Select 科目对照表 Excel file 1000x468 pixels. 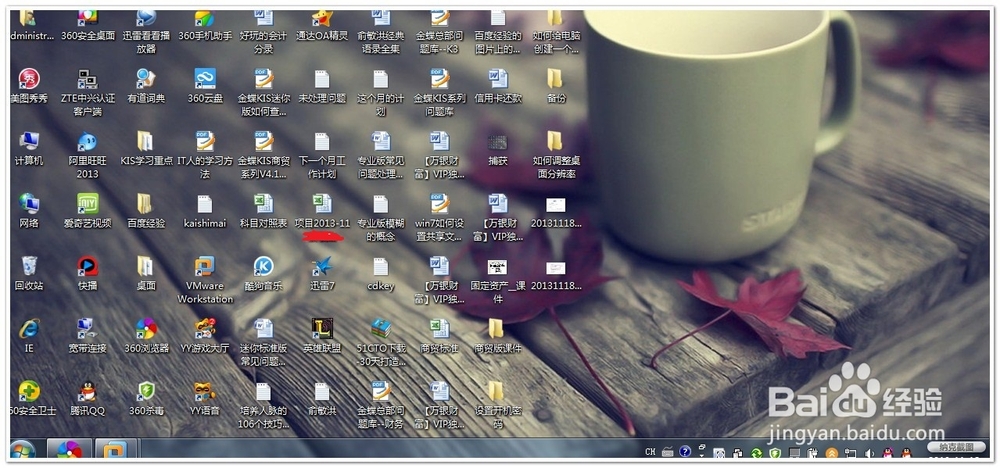click(x=263, y=211)
